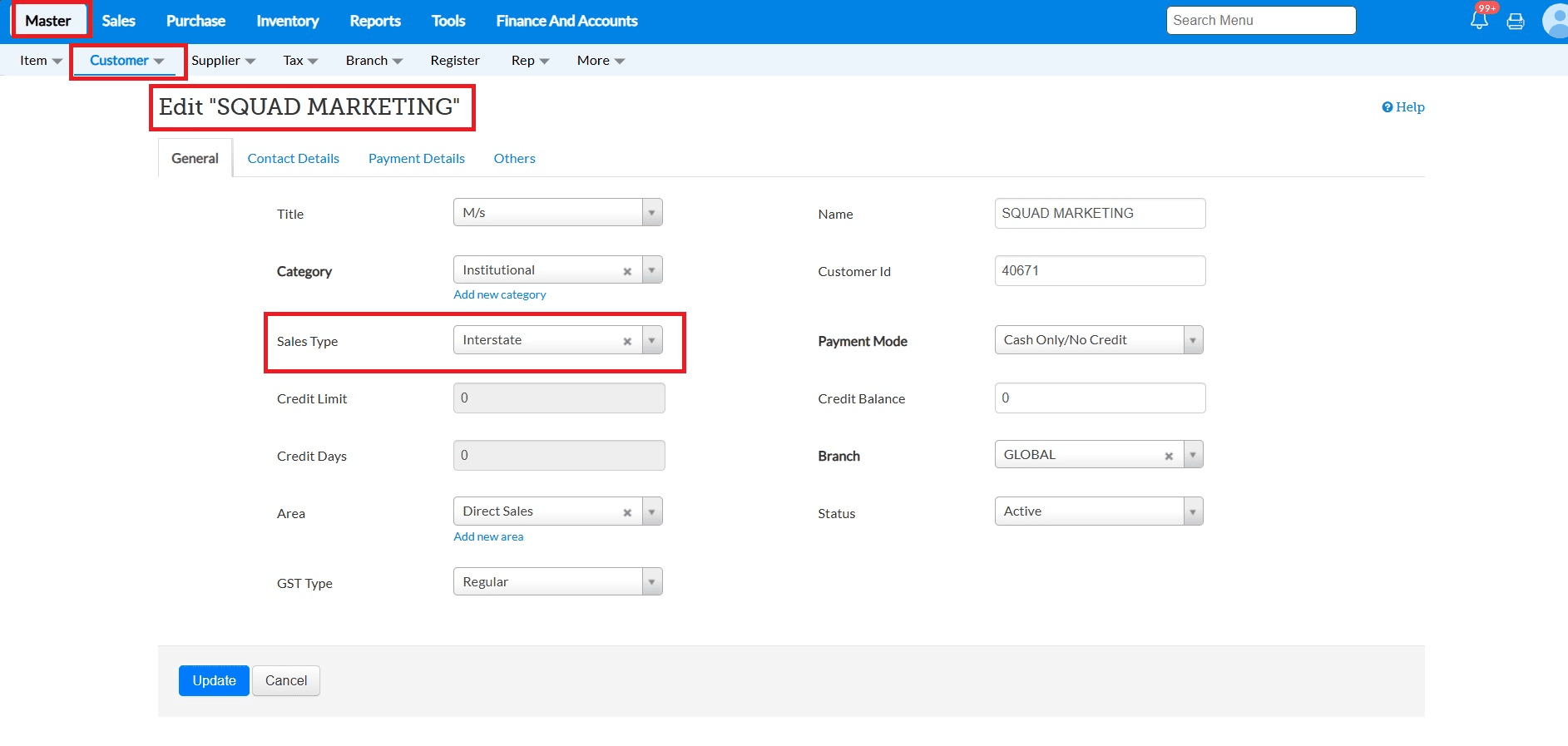The width and height of the screenshot is (1568, 746).
Task: Clear the Direct Sales area value
Action: coord(627,512)
